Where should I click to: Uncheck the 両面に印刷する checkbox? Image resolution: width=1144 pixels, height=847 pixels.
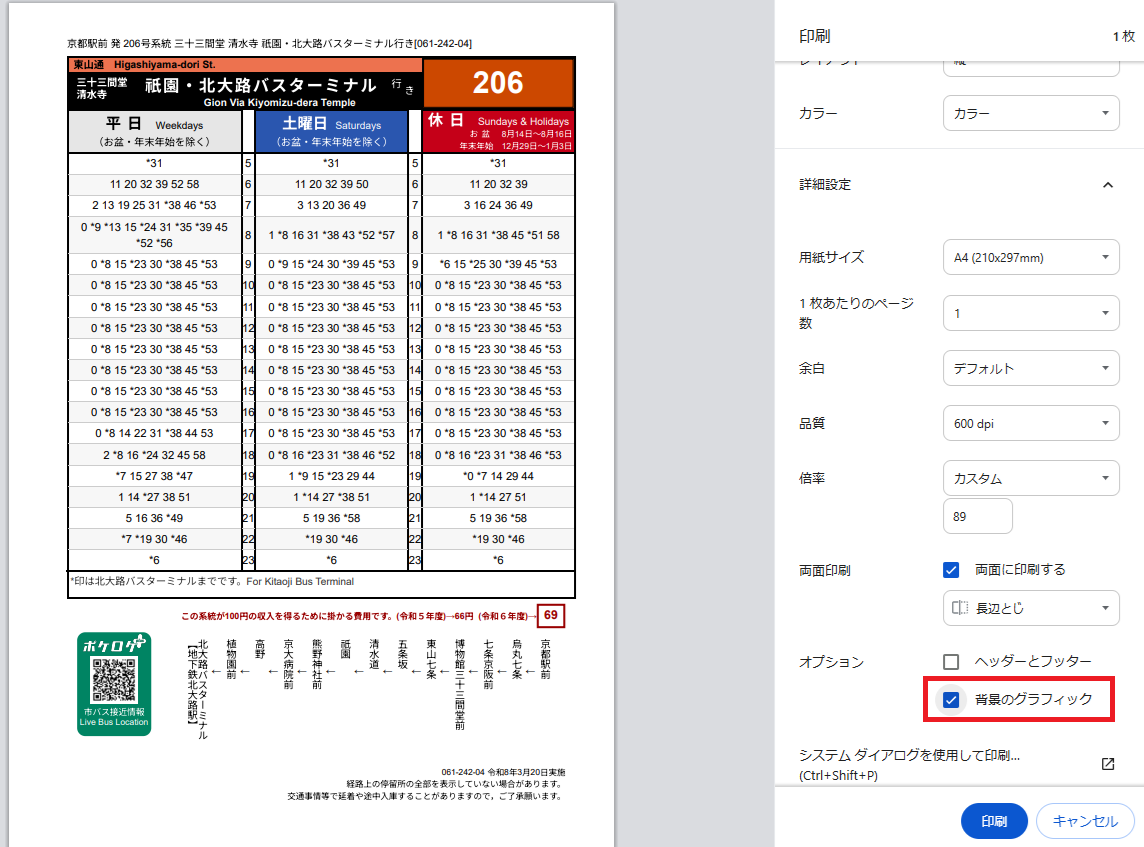950,570
